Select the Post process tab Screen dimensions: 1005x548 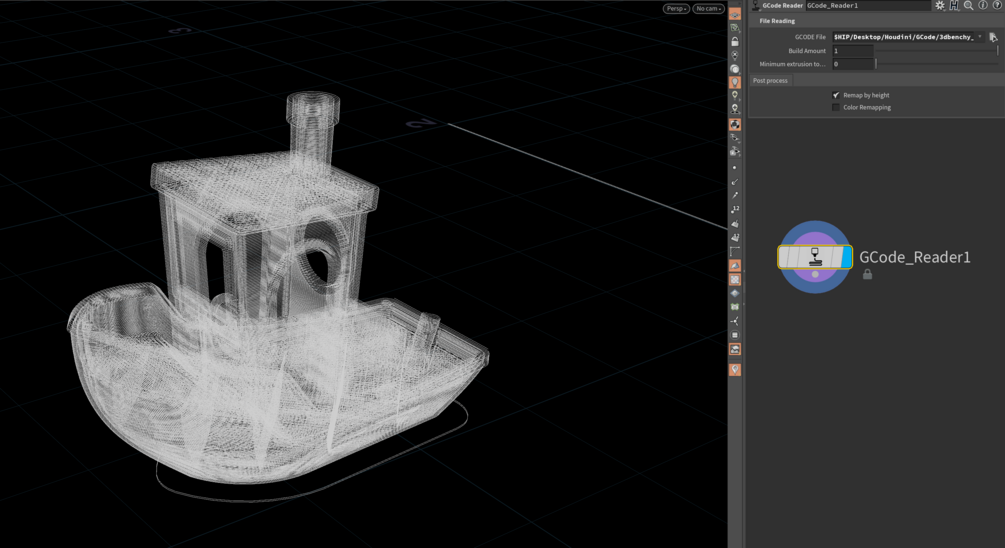770,81
